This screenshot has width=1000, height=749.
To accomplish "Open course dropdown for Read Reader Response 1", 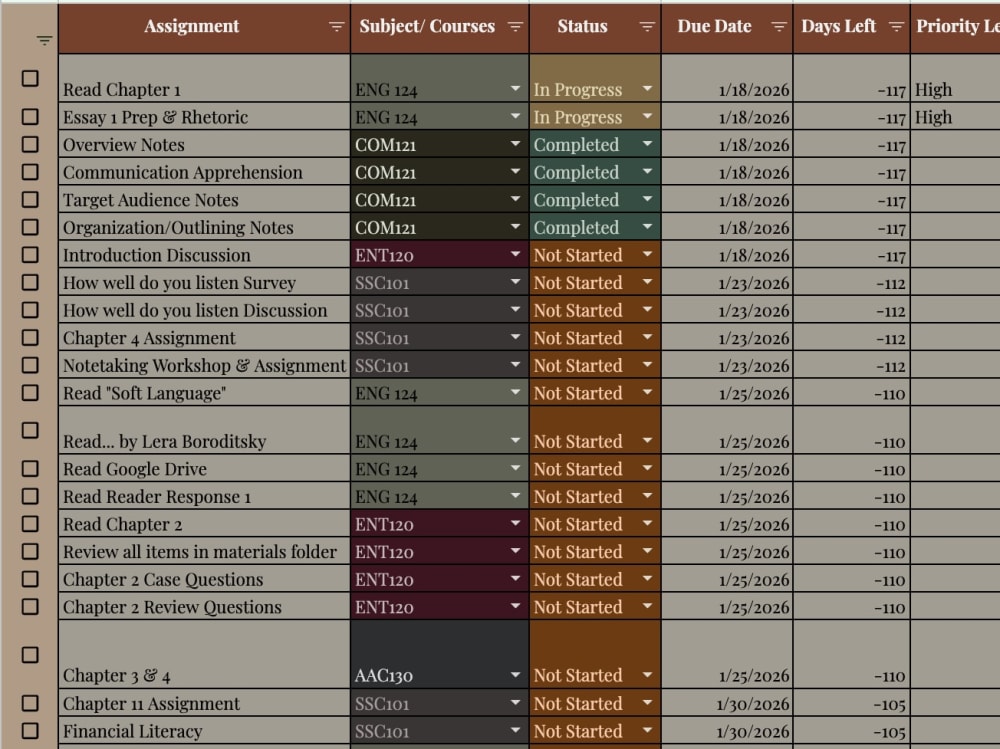I will point(515,496).
